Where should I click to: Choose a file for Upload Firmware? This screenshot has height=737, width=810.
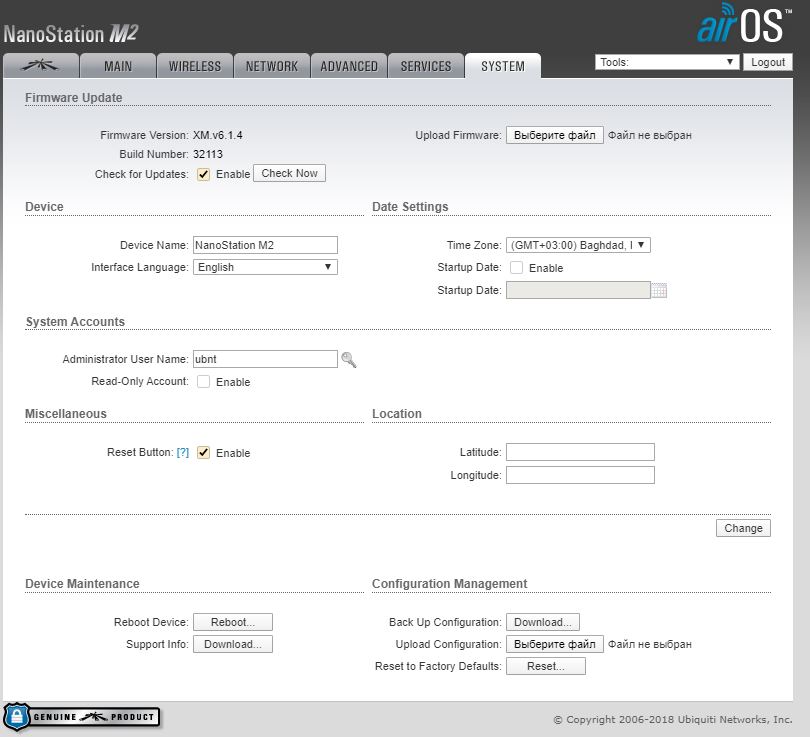(554, 135)
